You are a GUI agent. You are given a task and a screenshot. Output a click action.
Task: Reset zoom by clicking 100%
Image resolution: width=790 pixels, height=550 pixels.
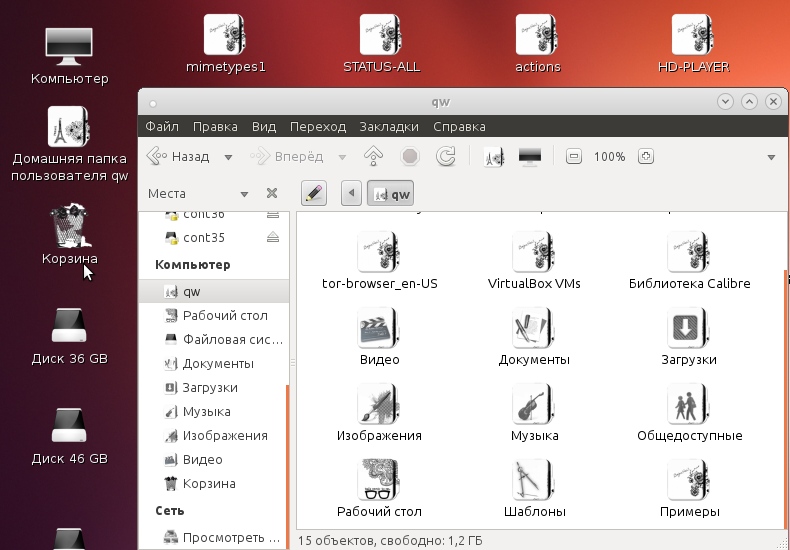pos(609,157)
